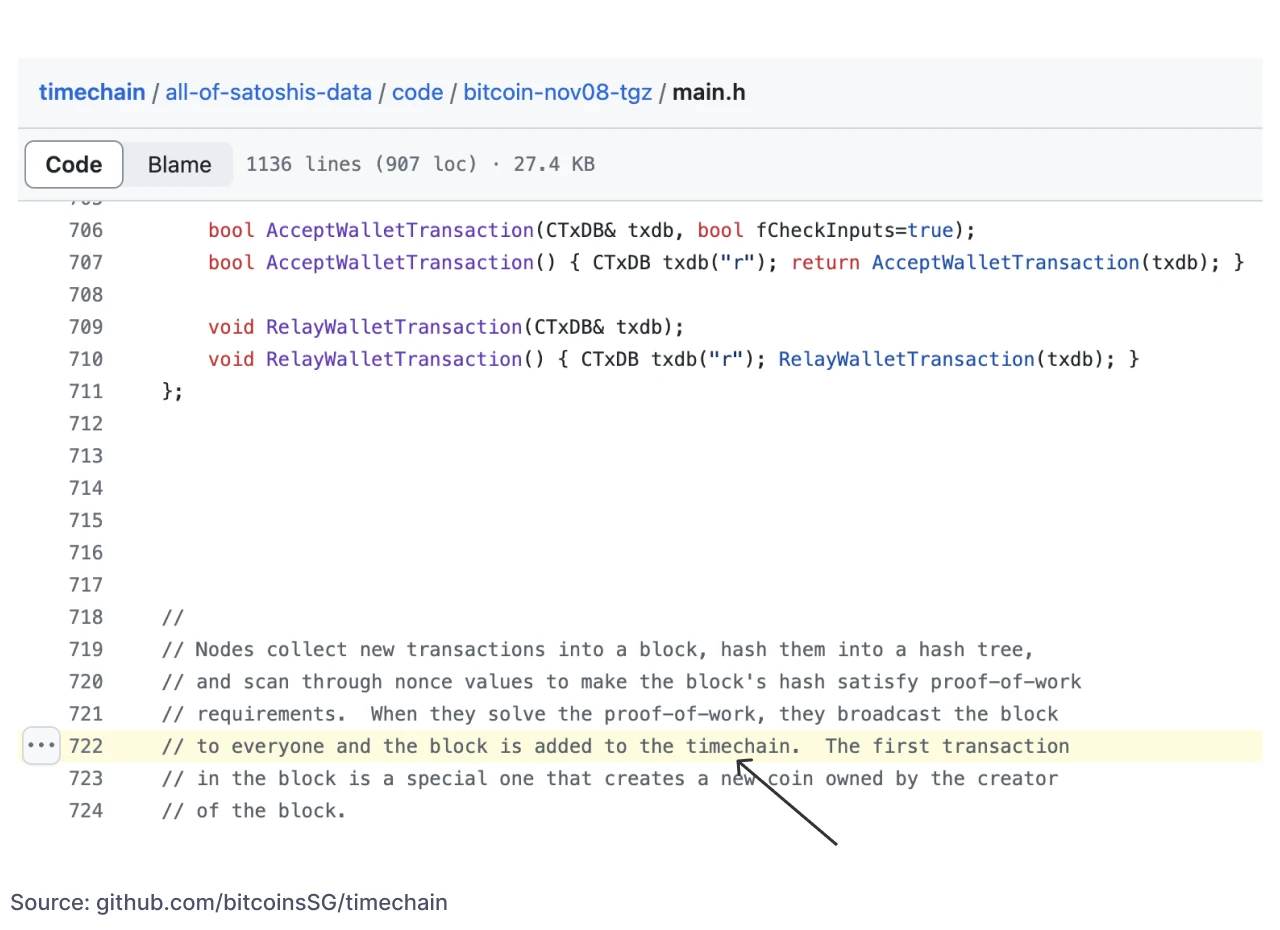Viewport: 1280px width, 930px height.
Task: Select line number 711
Action: (86, 391)
